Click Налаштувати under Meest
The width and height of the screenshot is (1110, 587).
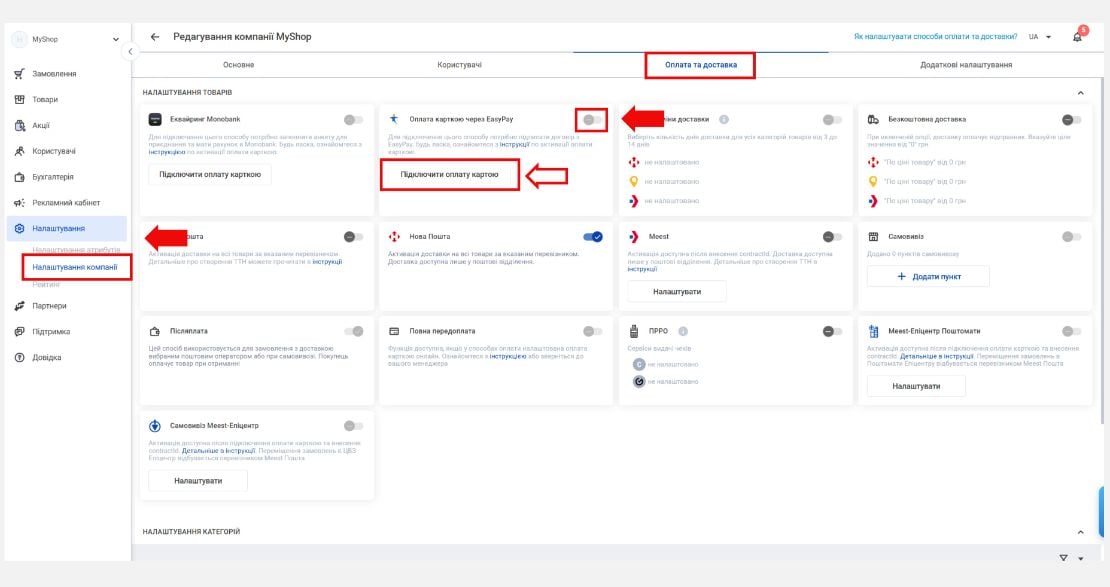coord(677,292)
